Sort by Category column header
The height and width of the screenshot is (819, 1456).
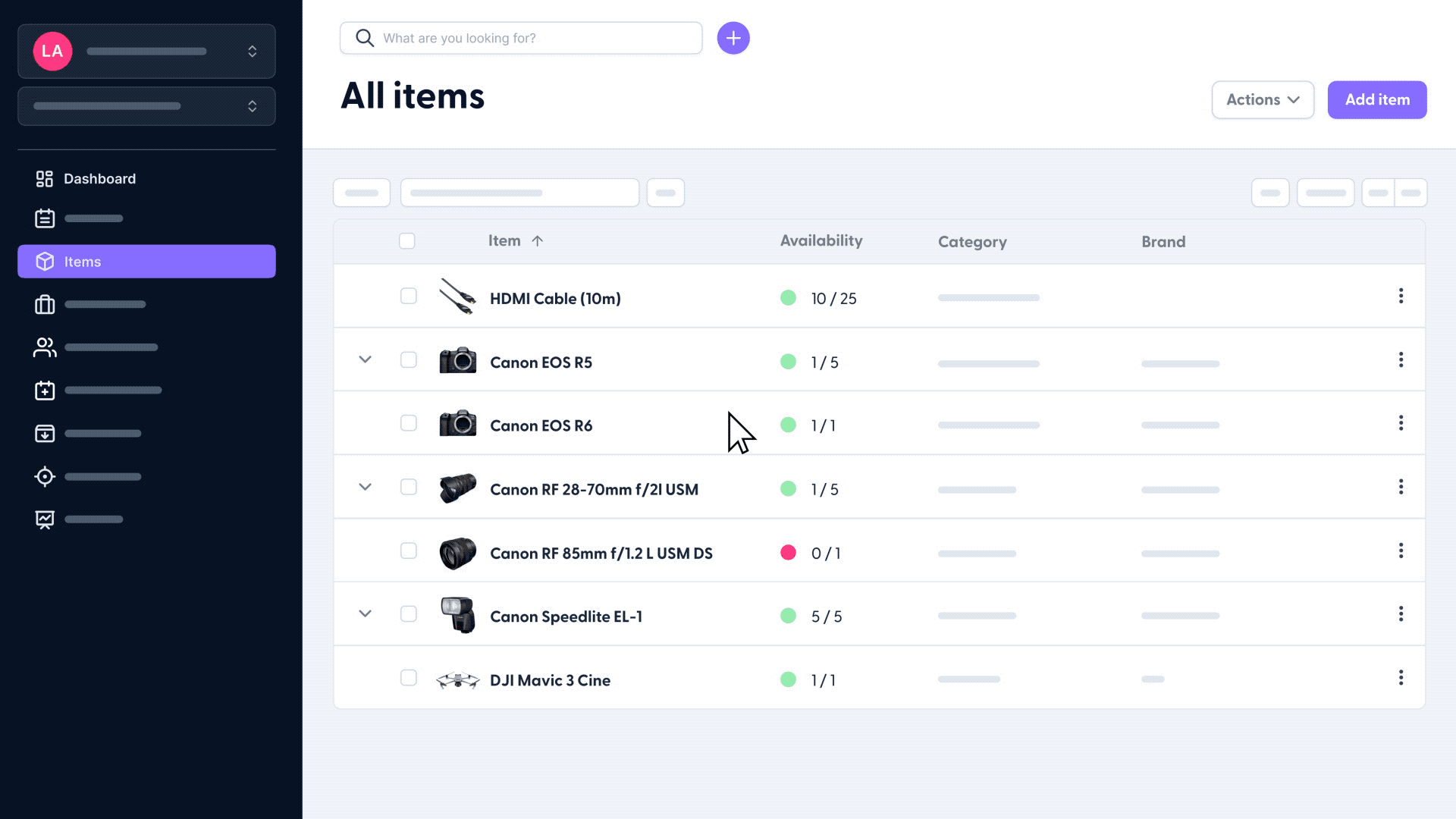pos(972,242)
